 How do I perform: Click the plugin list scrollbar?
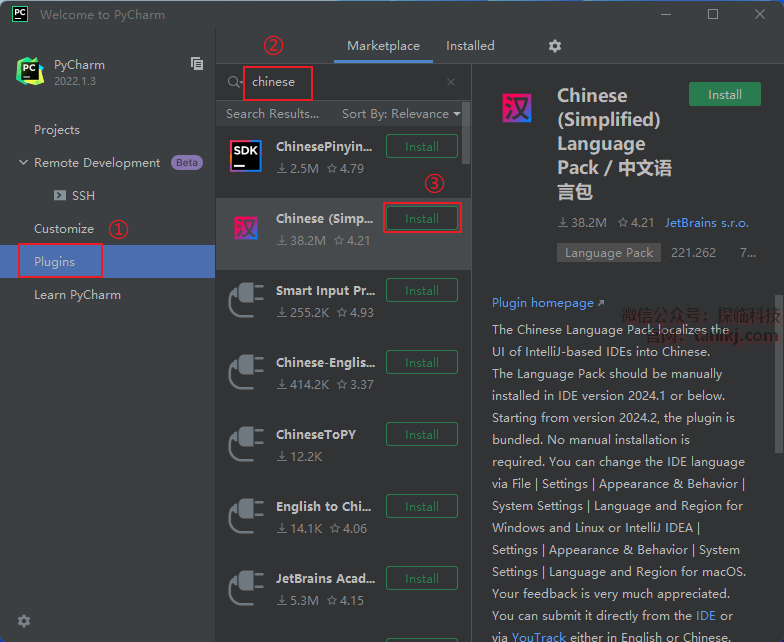[x=466, y=133]
